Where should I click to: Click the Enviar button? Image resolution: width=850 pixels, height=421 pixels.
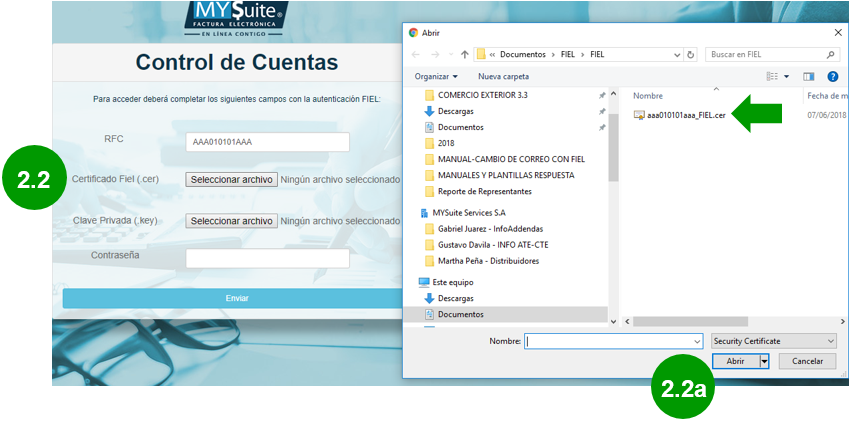[x=237, y=299]
